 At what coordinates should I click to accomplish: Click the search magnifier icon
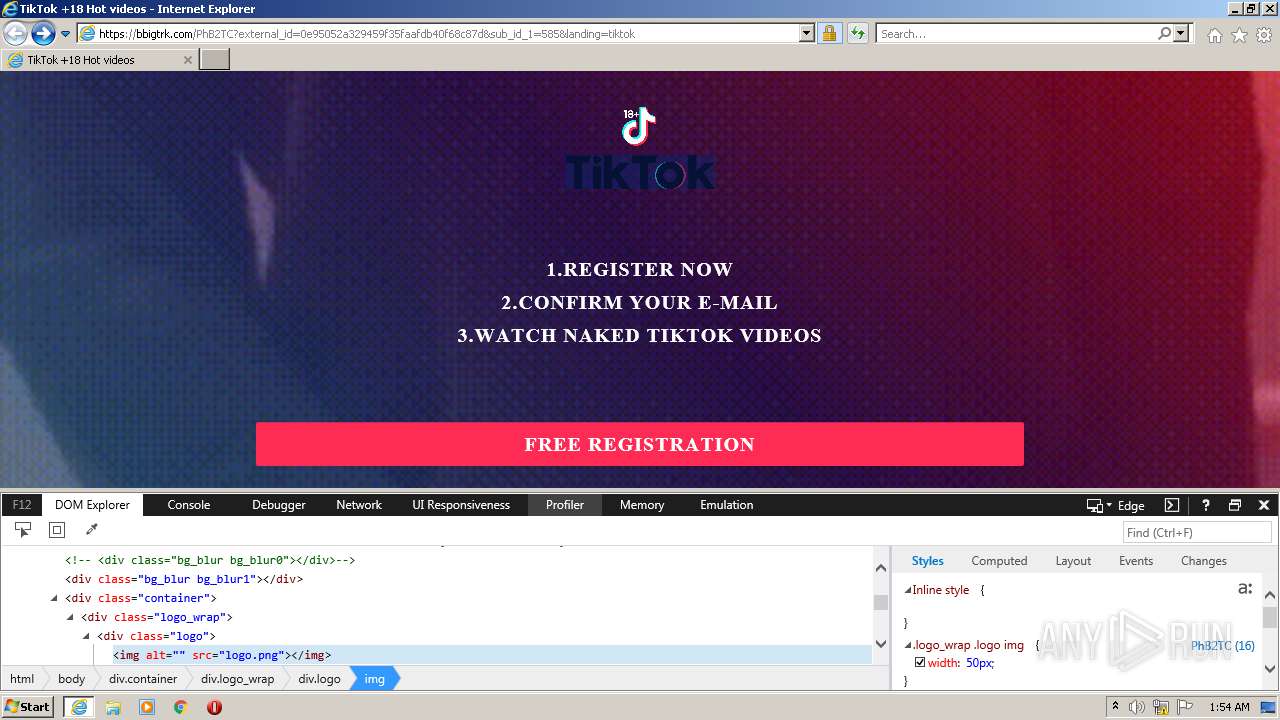(x=1164, y=33)
